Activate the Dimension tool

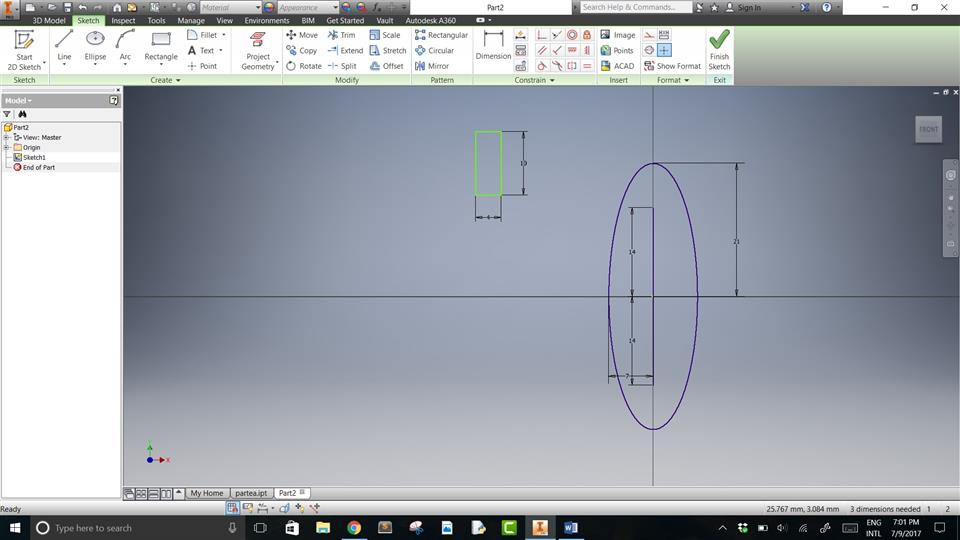pos(493,46)
